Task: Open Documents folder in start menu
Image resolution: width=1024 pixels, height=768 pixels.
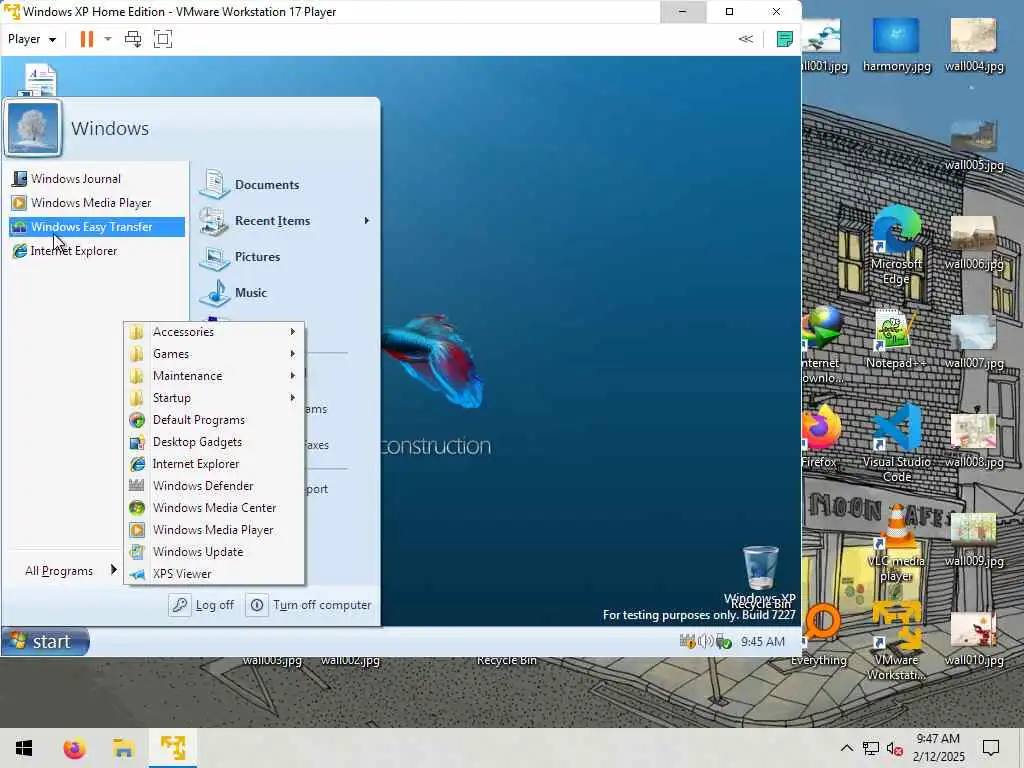Action: tap(249, 185)
